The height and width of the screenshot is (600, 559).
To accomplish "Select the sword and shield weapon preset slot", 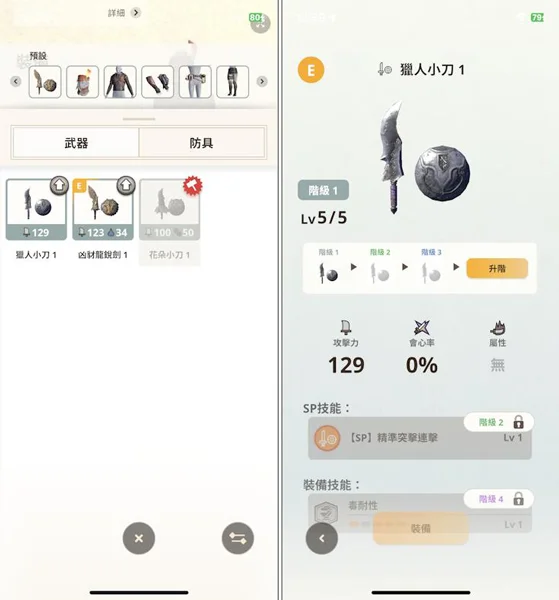I will [45, 82].
